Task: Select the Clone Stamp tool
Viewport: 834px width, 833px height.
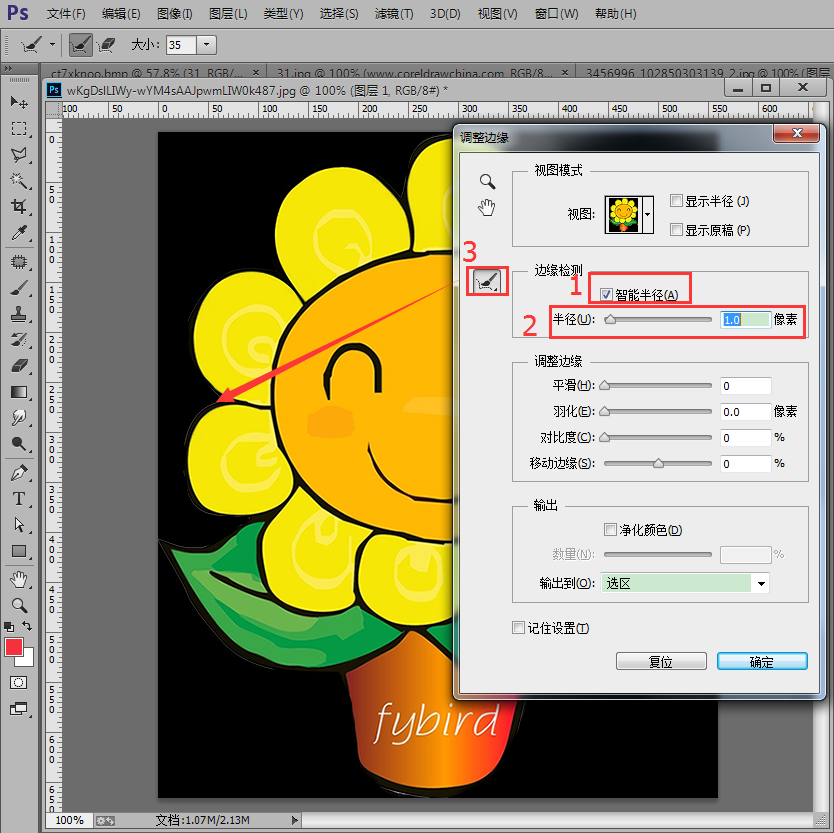Action: [19, 314]
